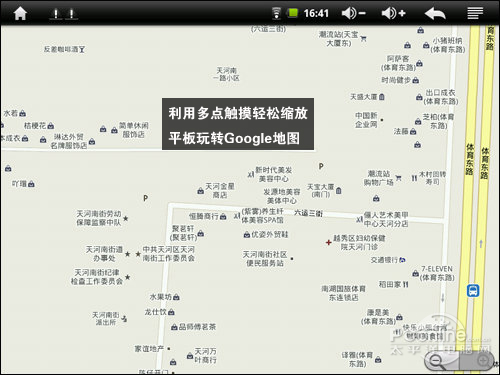The image size is (500, 375).
Task: Tap the blue bus stop icon
Action: [473, 290]
